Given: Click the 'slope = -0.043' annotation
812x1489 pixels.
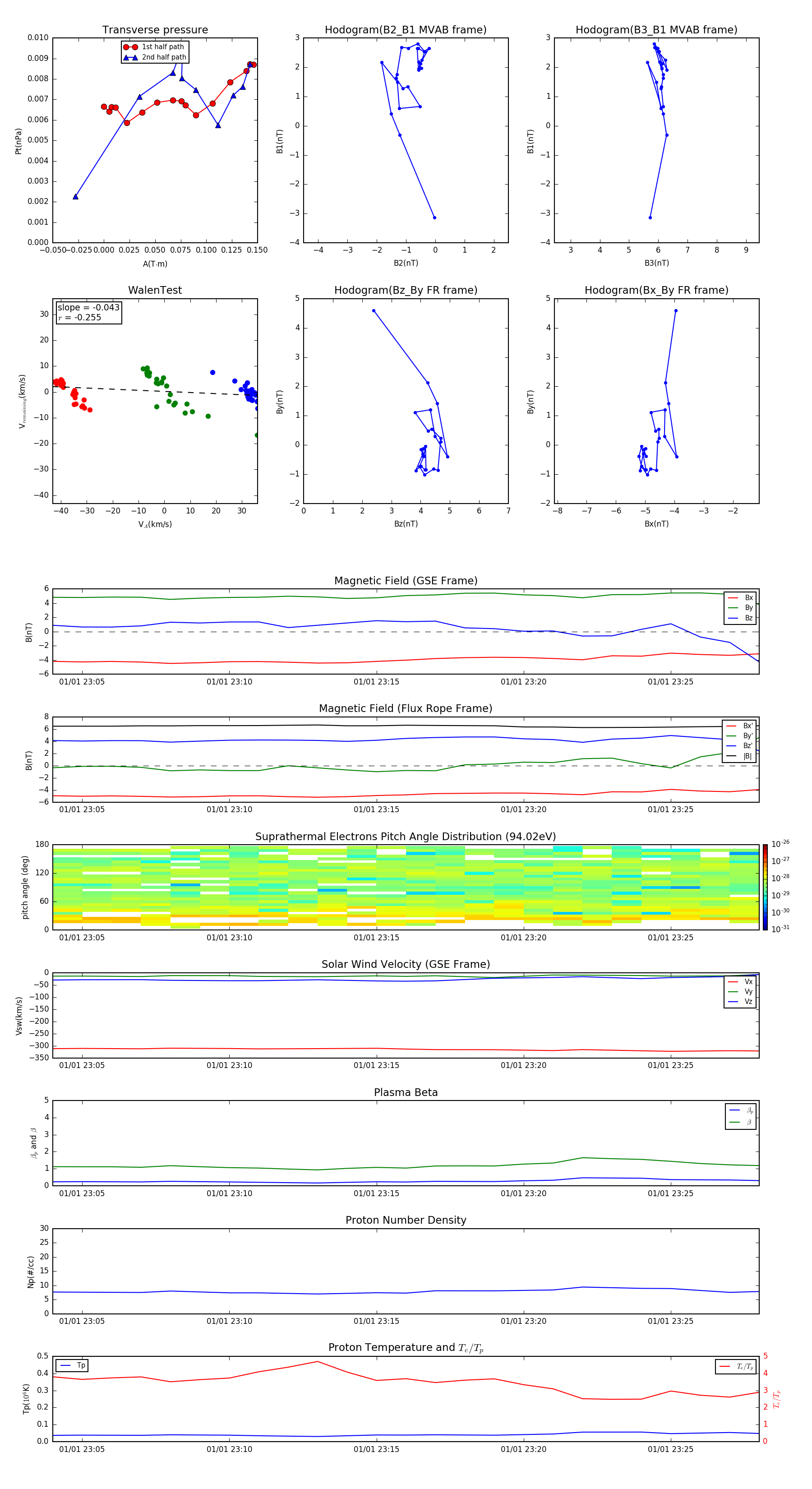Looking at the screenshot, I should [x=88, y=308].
